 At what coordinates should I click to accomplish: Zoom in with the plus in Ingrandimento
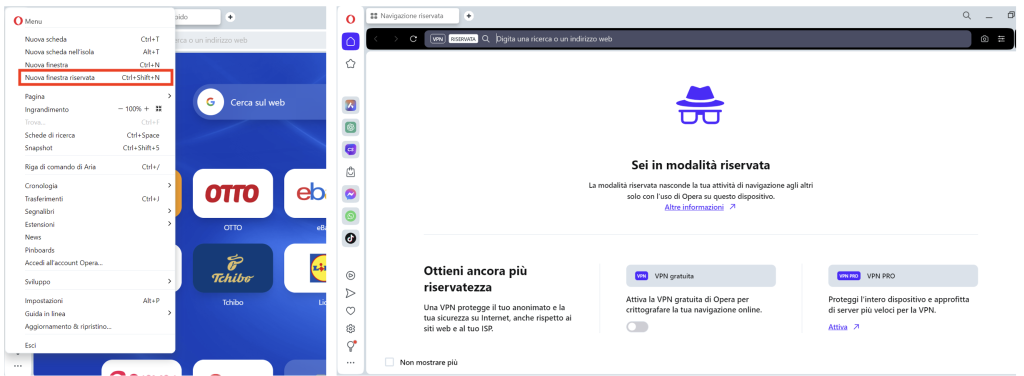(x=147, y=109)
